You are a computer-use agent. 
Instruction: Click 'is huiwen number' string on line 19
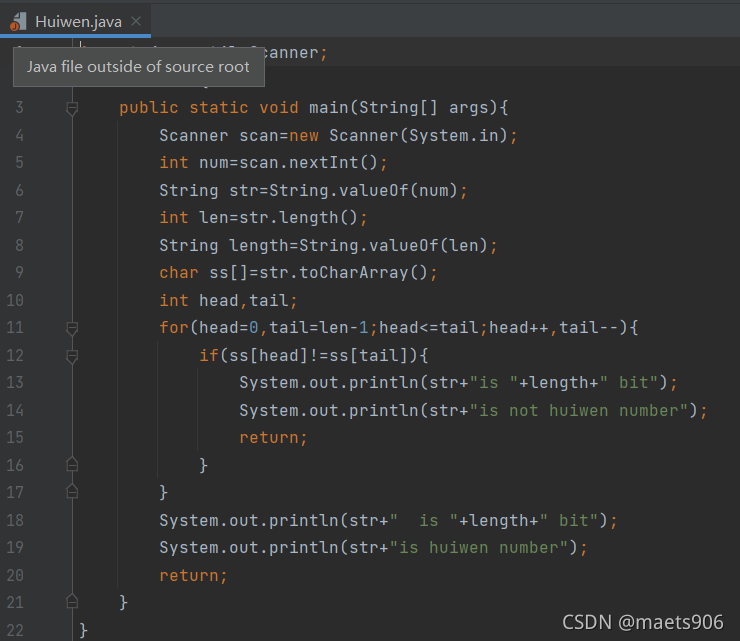coord(479,548)
